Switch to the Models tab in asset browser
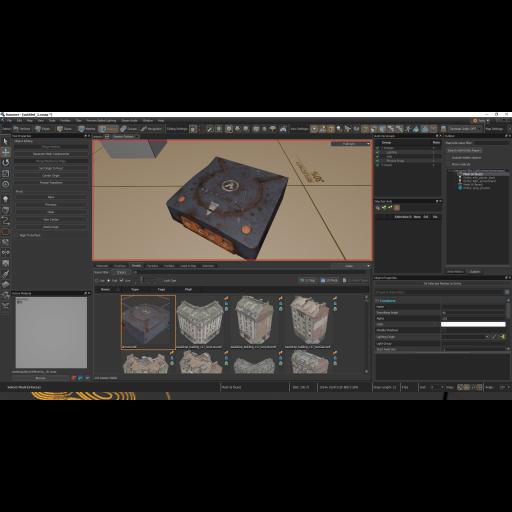The width and height of the screenshot is (512, 512). (136, 266)
